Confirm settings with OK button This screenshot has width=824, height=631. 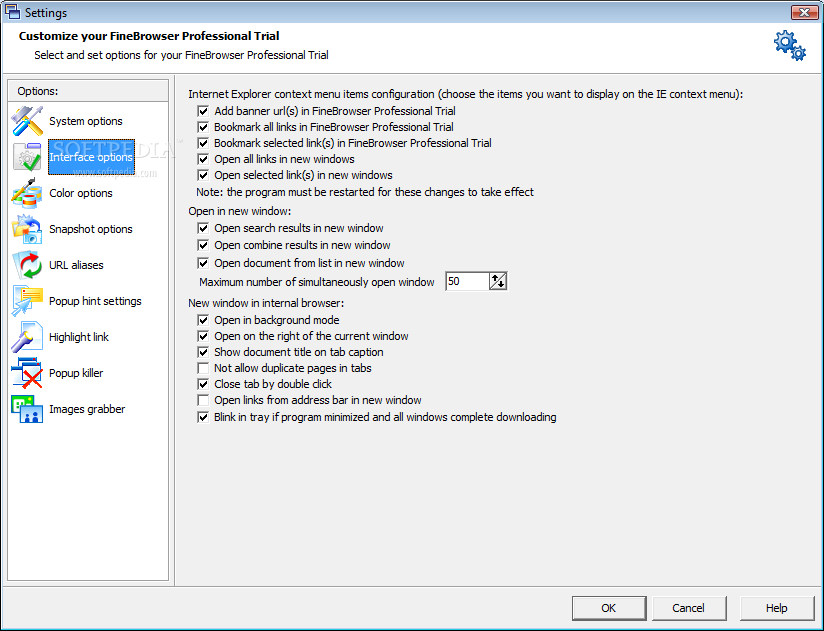(609, 608)
